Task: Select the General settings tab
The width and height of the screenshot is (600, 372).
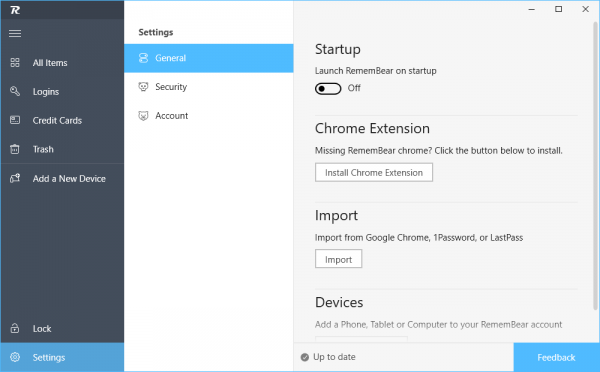Action: (209, 58)
